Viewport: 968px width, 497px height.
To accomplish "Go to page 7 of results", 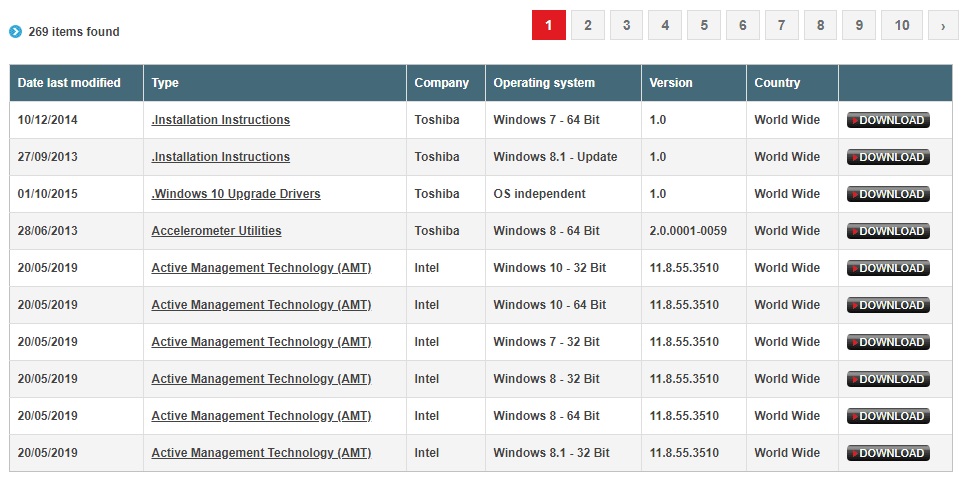I will [782, 25].
